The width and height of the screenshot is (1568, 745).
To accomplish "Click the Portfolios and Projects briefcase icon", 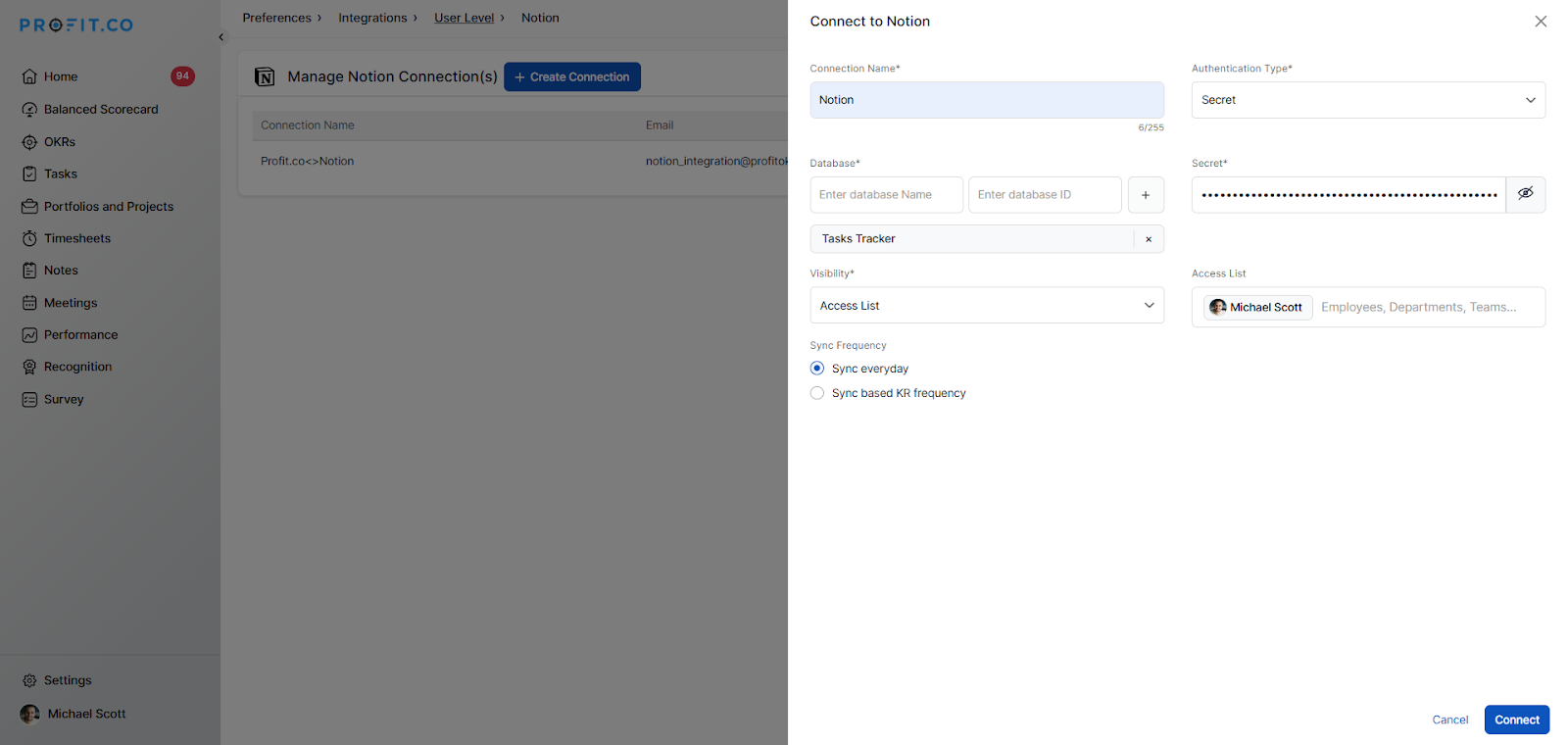I will pyautogui.click(x=29, y=207).
